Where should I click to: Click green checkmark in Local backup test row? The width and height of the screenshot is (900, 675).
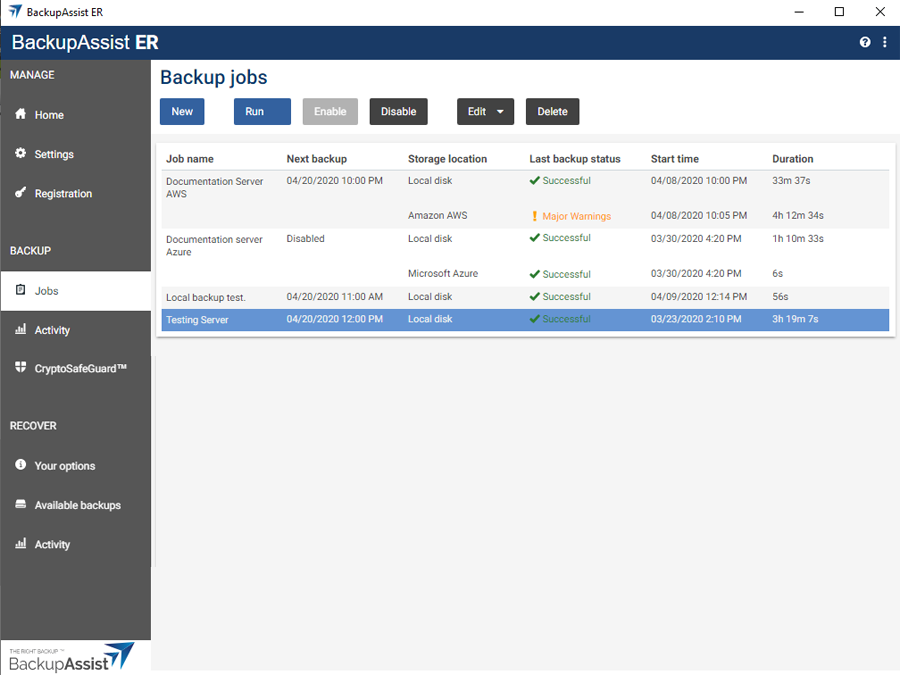click(x=534, y=296)
